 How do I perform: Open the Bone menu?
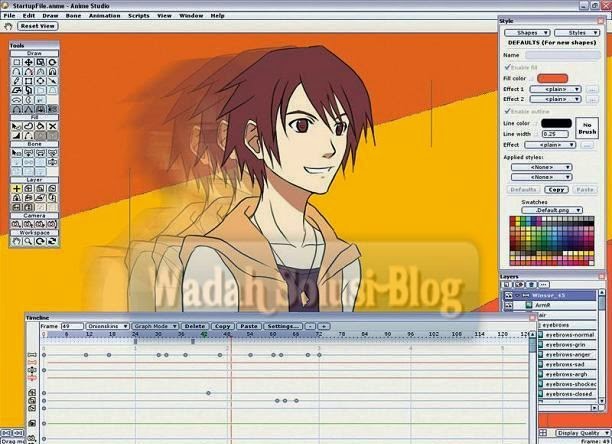click(73, 16)
